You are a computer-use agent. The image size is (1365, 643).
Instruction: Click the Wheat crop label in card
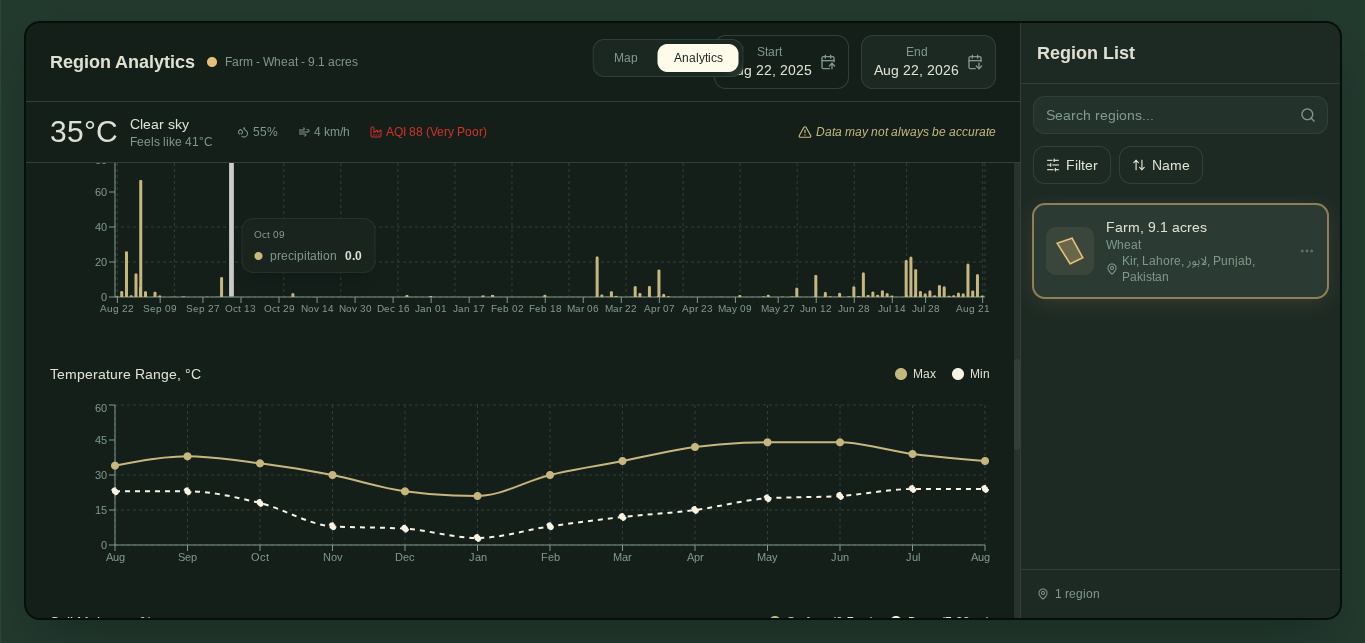coord(1123,245)
